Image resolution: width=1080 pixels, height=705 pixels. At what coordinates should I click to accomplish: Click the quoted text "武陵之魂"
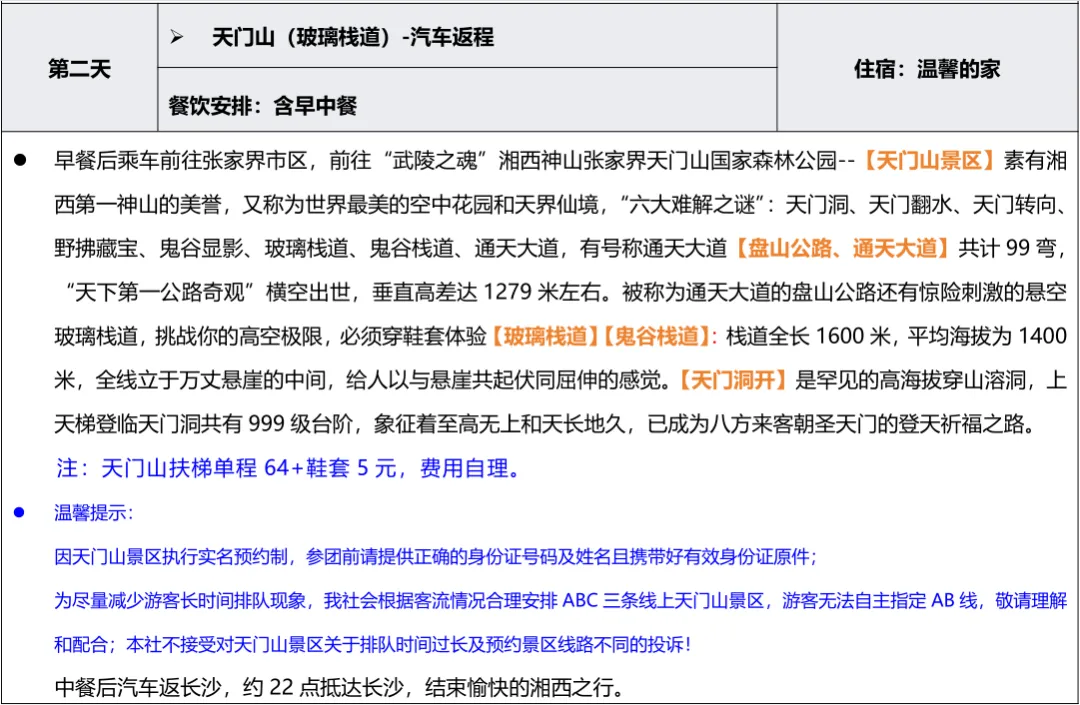tap(435, 161)
